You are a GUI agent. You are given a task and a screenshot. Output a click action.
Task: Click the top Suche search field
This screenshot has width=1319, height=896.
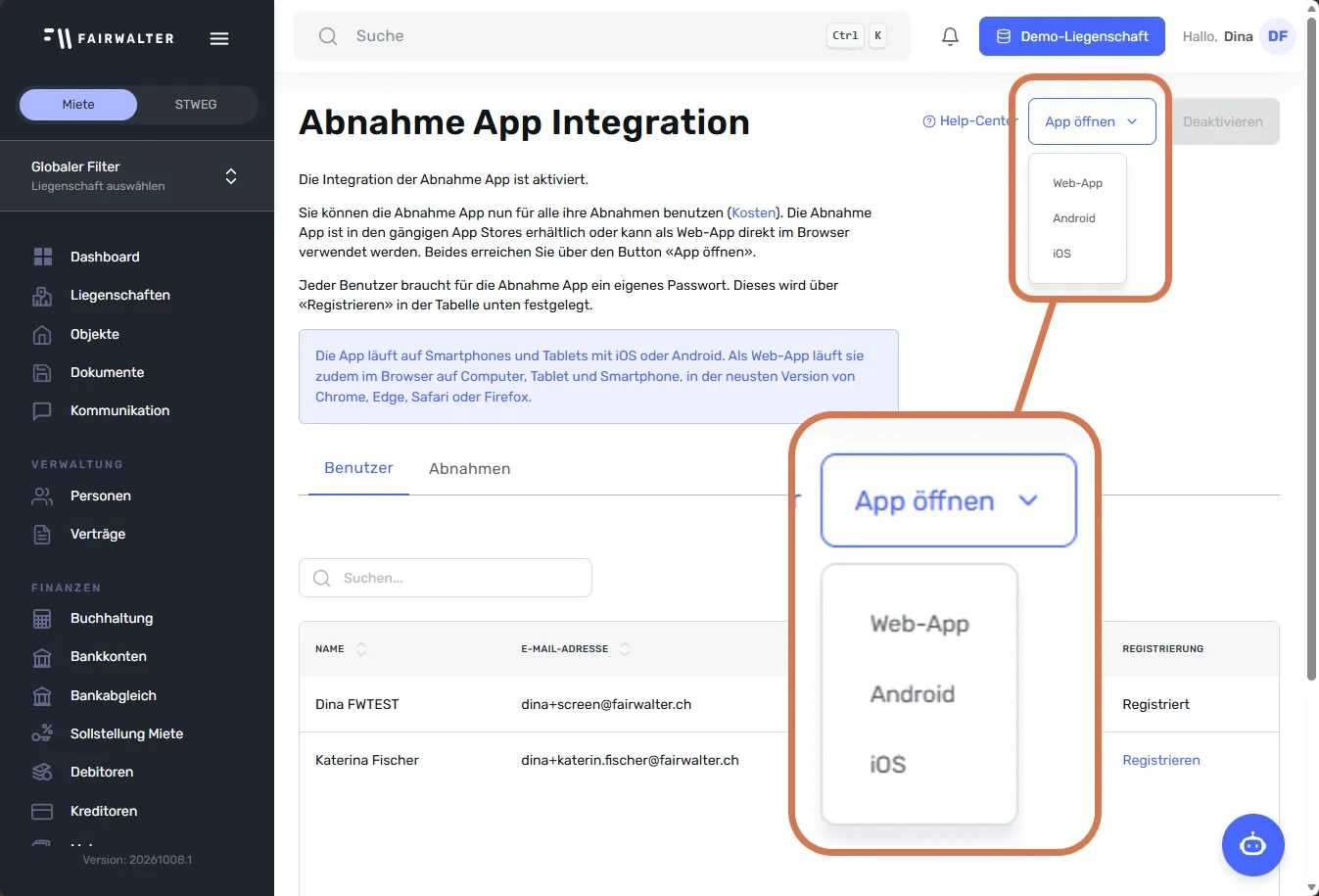click(602, 36)
